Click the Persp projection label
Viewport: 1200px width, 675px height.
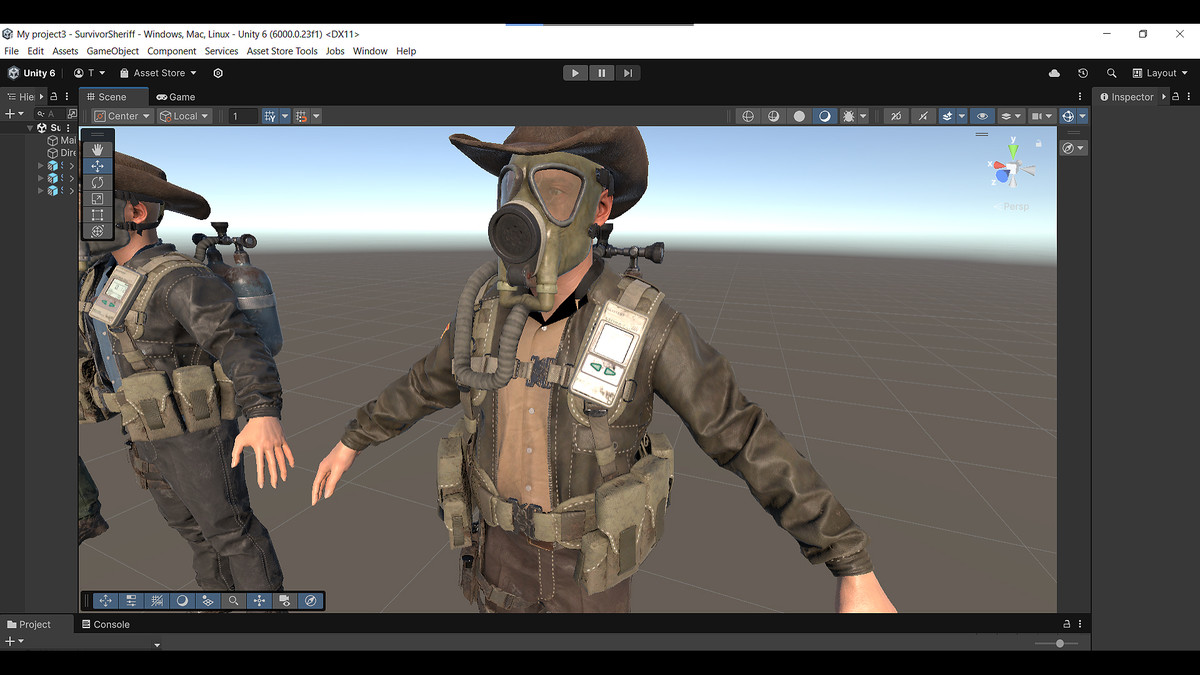1016,207
